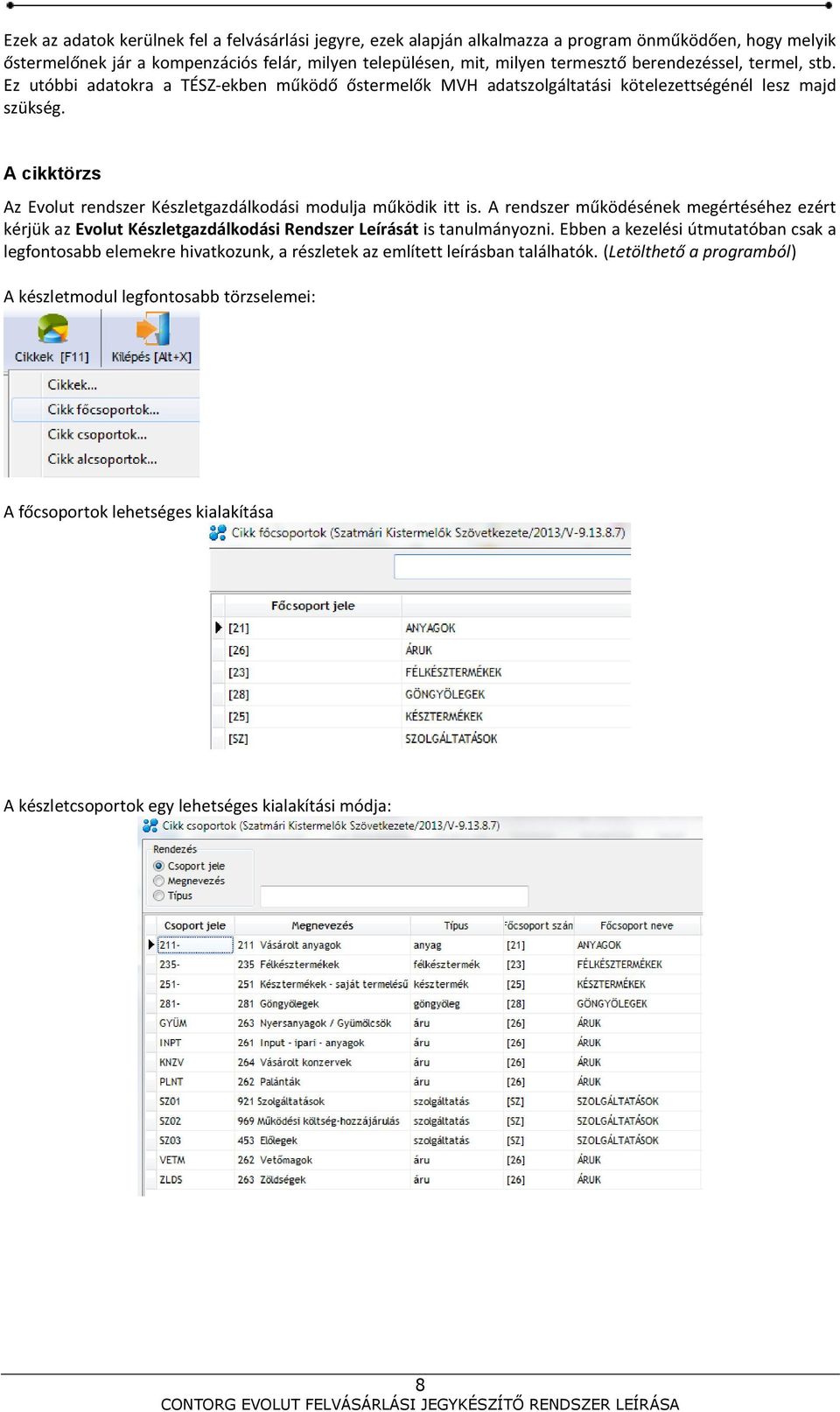Click FÉLKÉSZTERMÉKEK in the Cikk főcsoportok list
This screenshot has height=1412, width=840.
click(453, 672)
